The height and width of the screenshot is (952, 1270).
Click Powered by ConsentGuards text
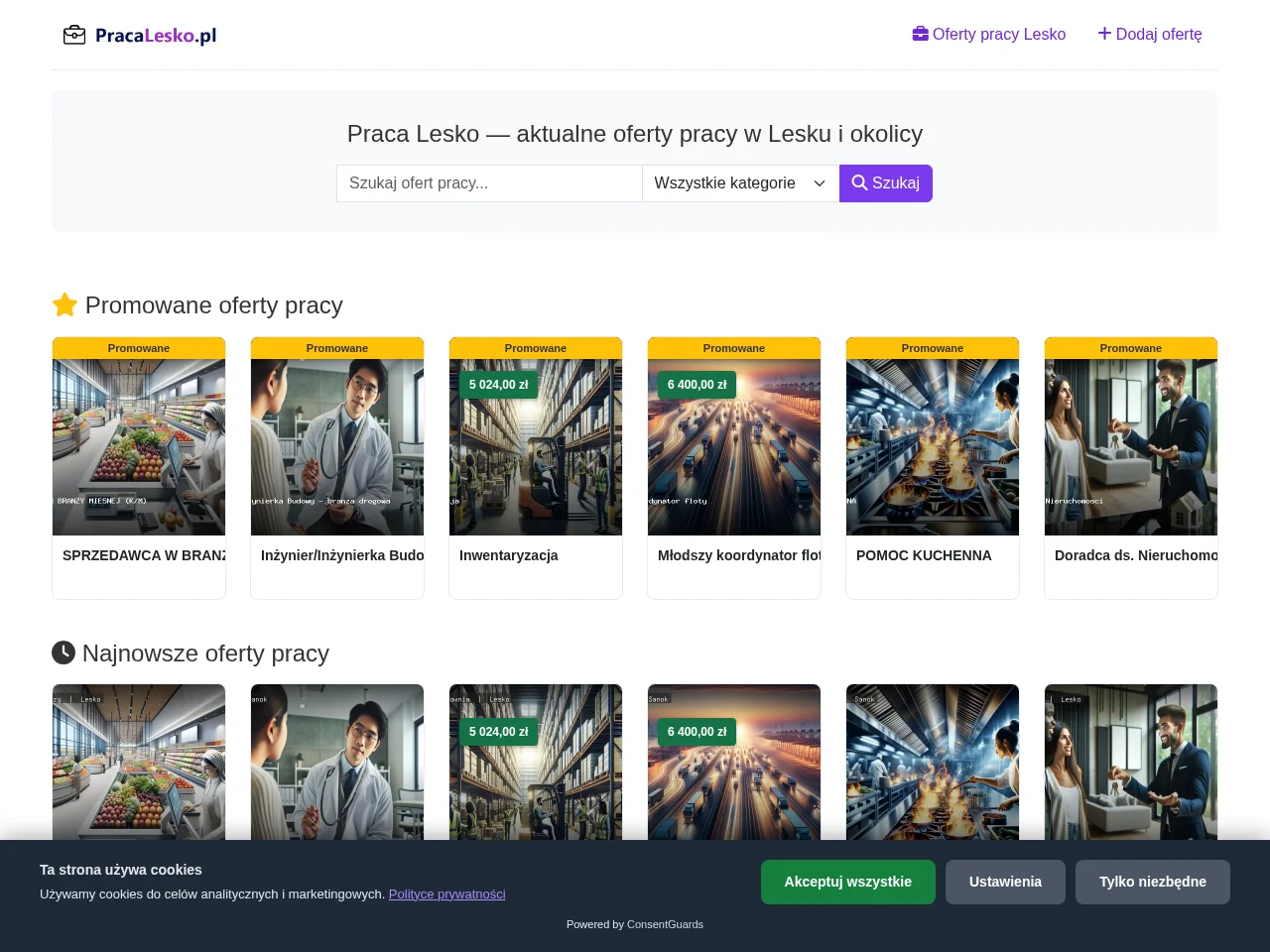pos(635,924)
